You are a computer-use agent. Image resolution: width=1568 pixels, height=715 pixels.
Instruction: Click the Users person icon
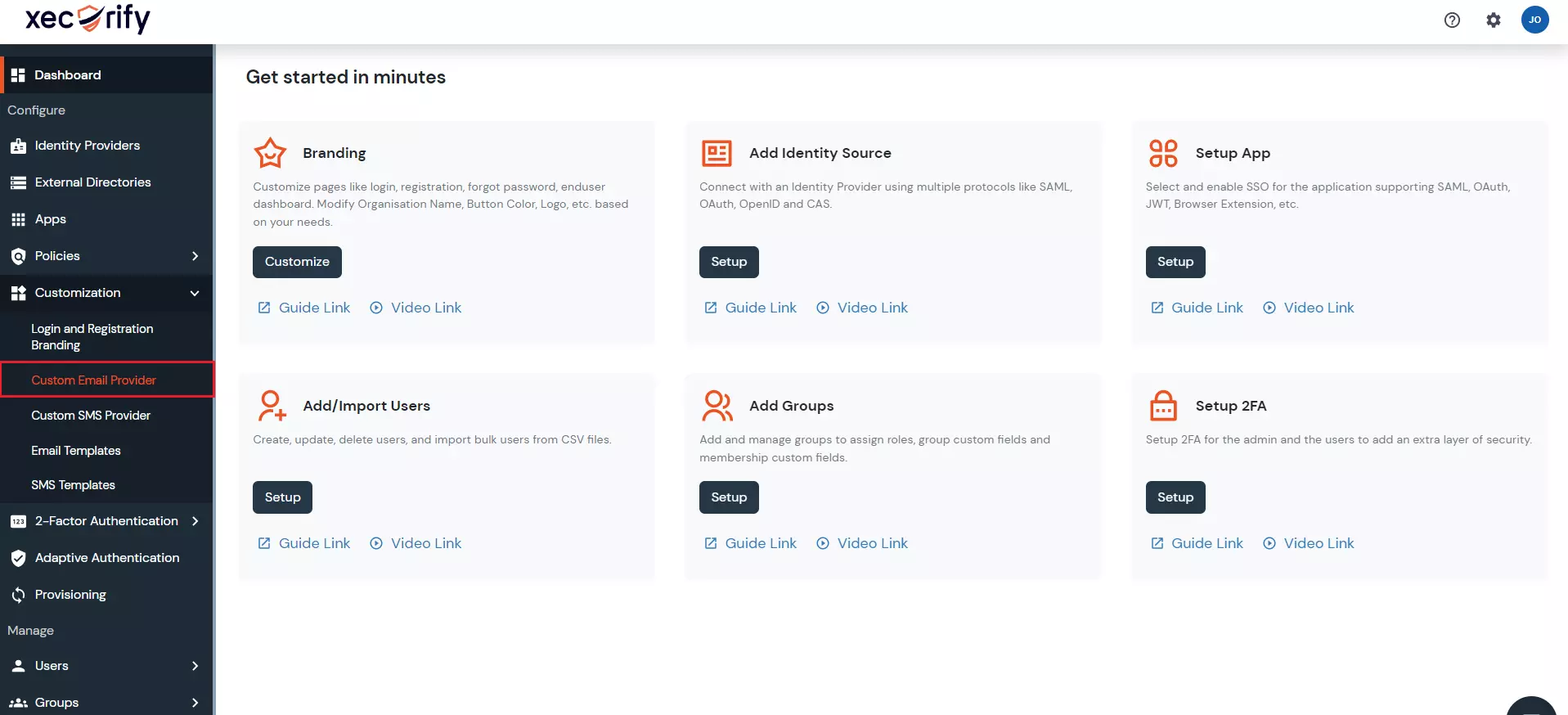pyautogui.click(x=18, y=666)
